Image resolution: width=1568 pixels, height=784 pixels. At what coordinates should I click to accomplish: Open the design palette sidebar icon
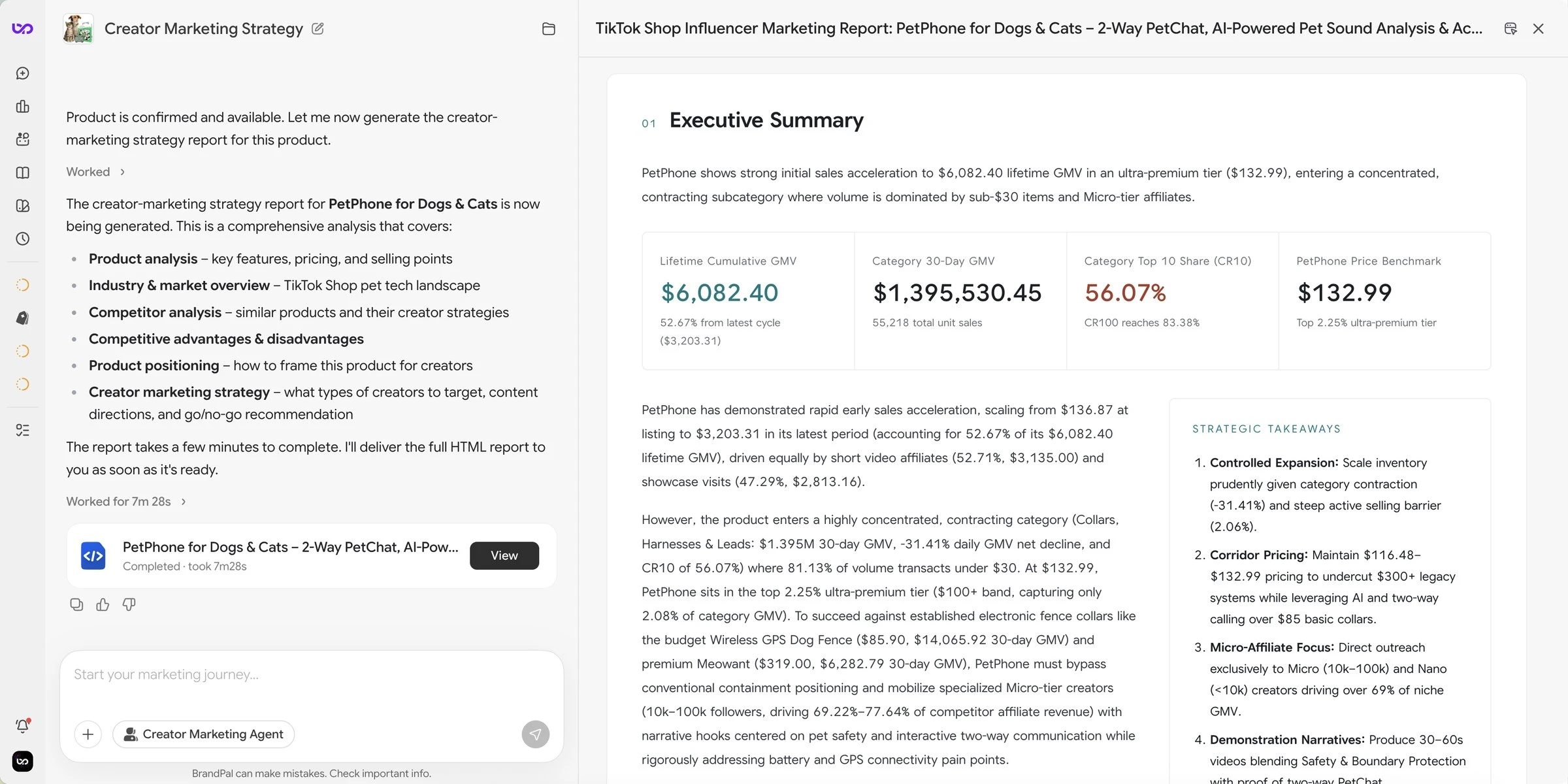22,206
